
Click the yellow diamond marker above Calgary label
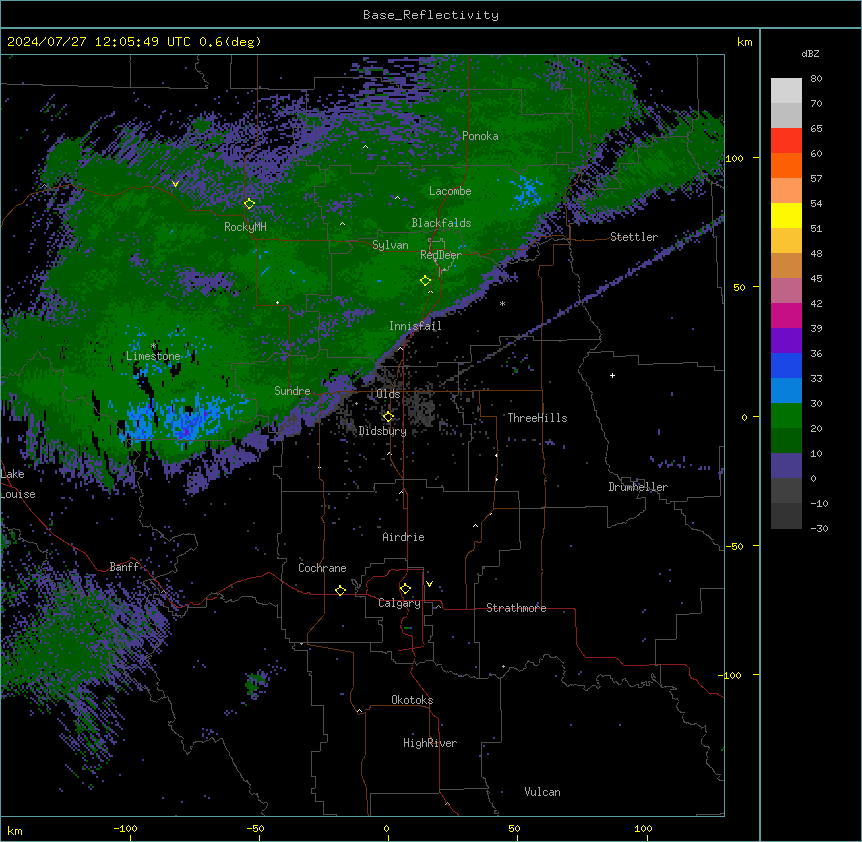click(x=405, y=589)
